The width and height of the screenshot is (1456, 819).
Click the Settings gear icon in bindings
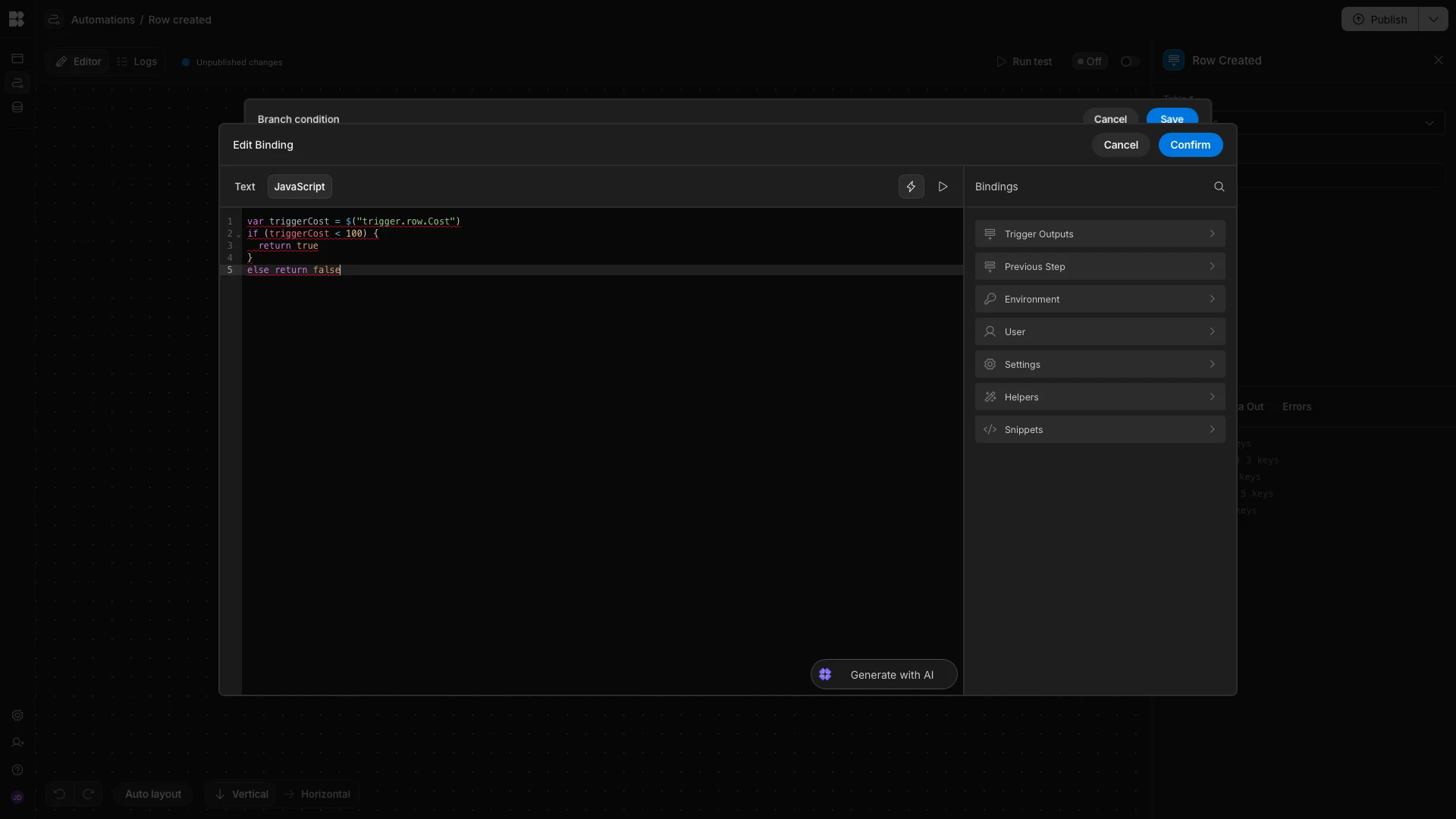990,365
